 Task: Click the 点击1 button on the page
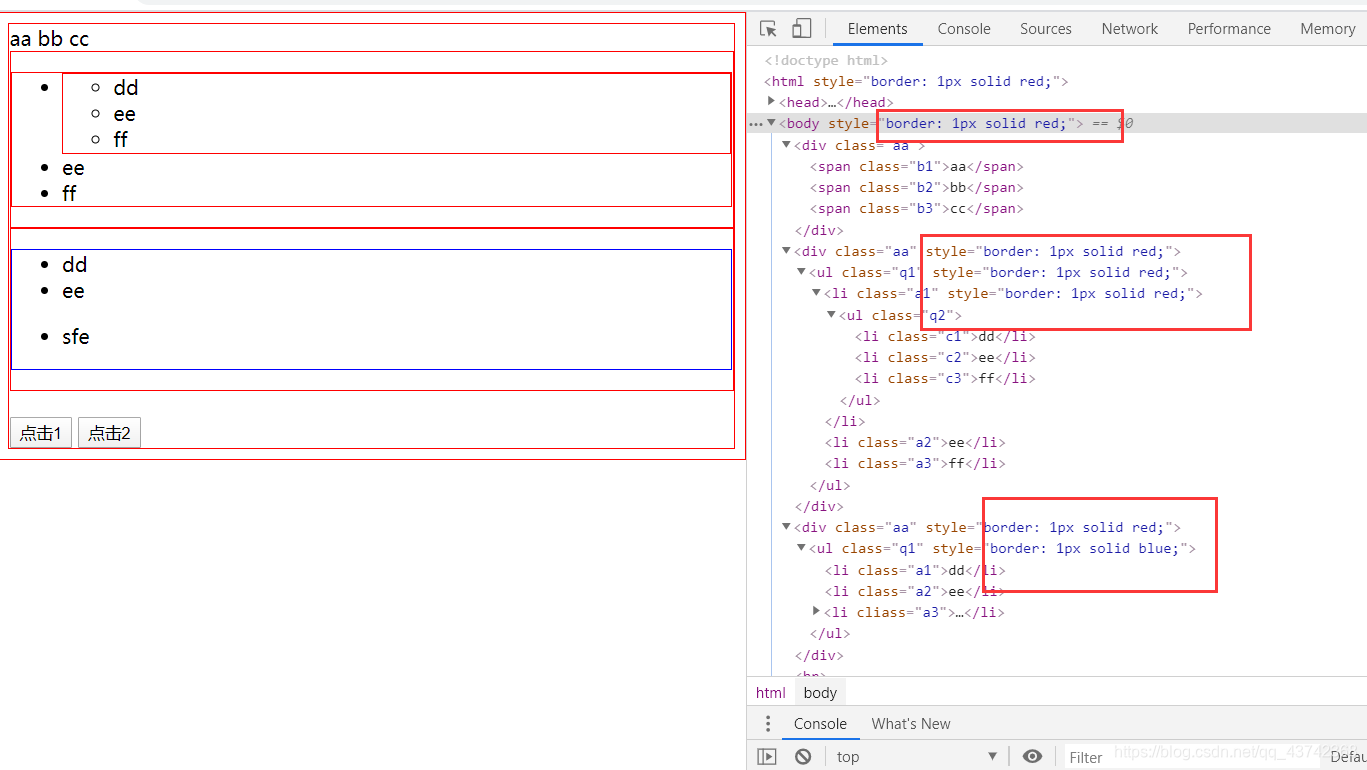click(41, 433)
